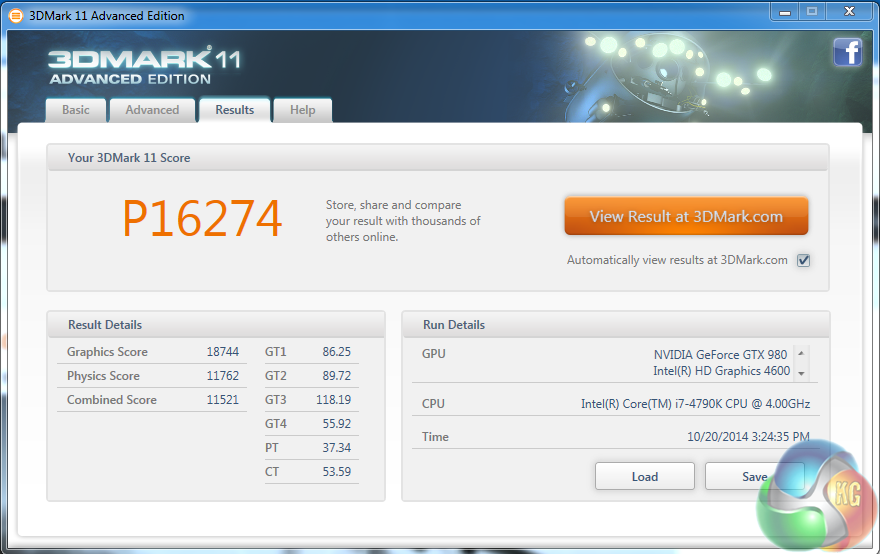Click the GT1 value 86.25
This screenshot has width=880, height=554.
(337, 352)
